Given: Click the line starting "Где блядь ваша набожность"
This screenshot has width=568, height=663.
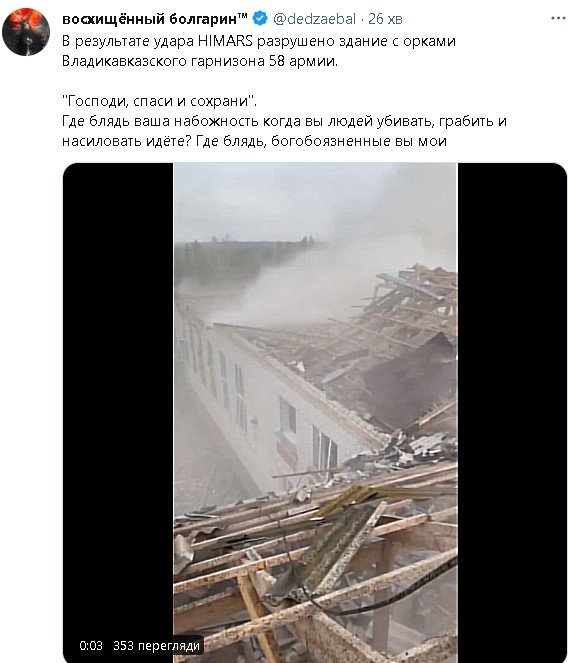Looking at the screenshot, I should click(x=284, y=121).
